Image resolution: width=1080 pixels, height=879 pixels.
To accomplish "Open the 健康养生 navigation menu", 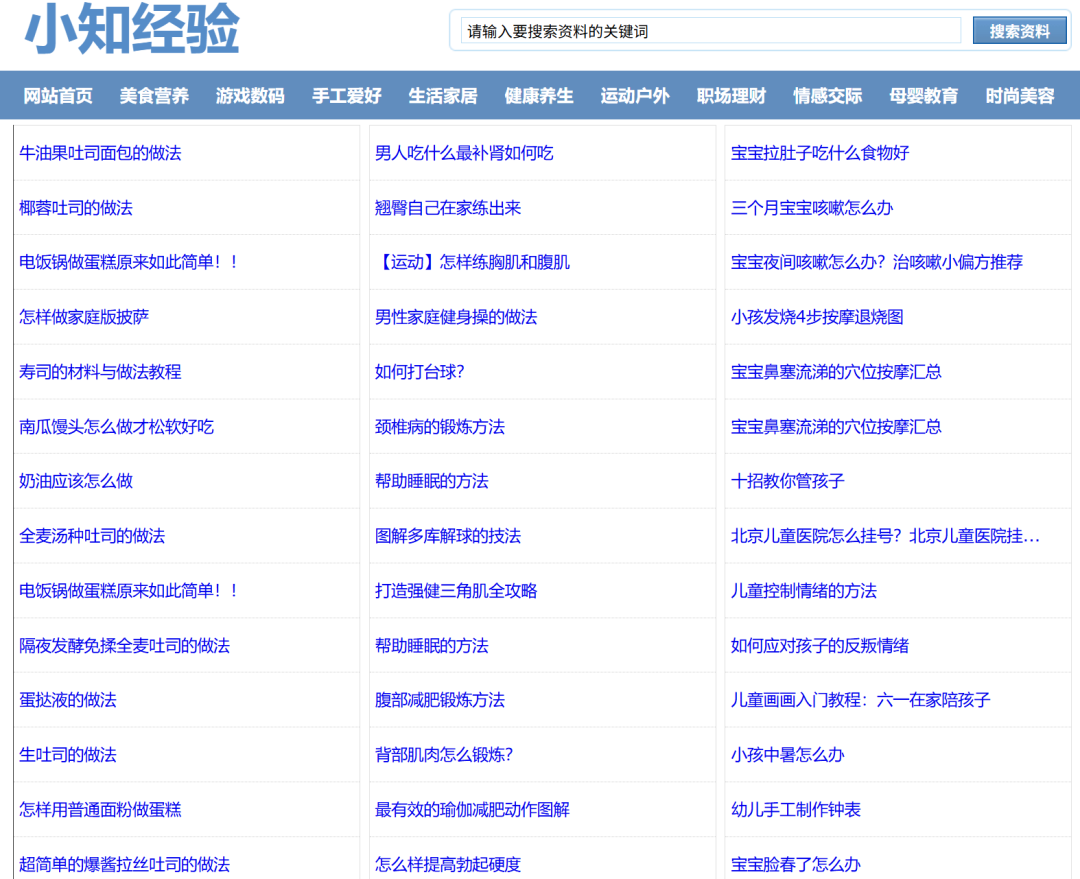I will pos(539,96).
